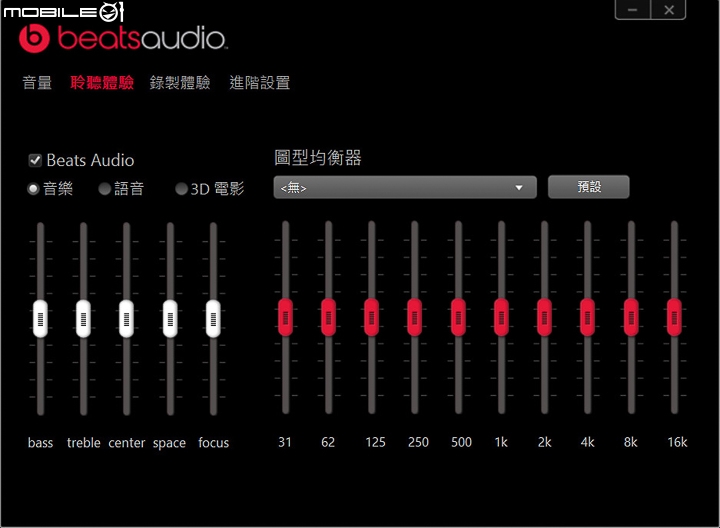720x528 pixels.
Task: Click the 500 Hz equalizer slider handle
Action: (458, 317)
